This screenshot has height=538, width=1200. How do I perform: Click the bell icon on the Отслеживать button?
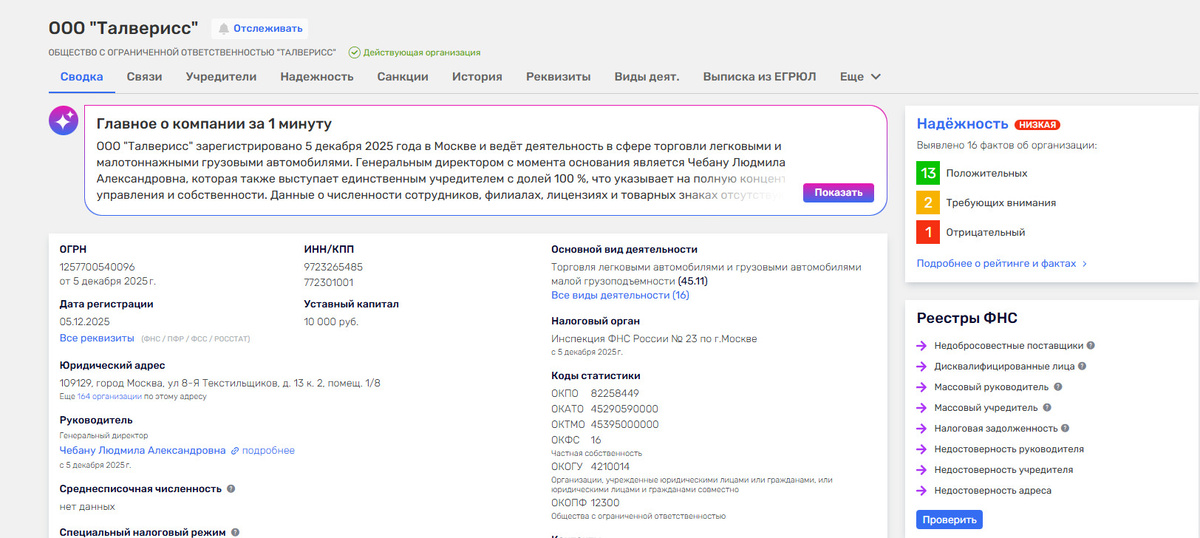pos(223,28)
